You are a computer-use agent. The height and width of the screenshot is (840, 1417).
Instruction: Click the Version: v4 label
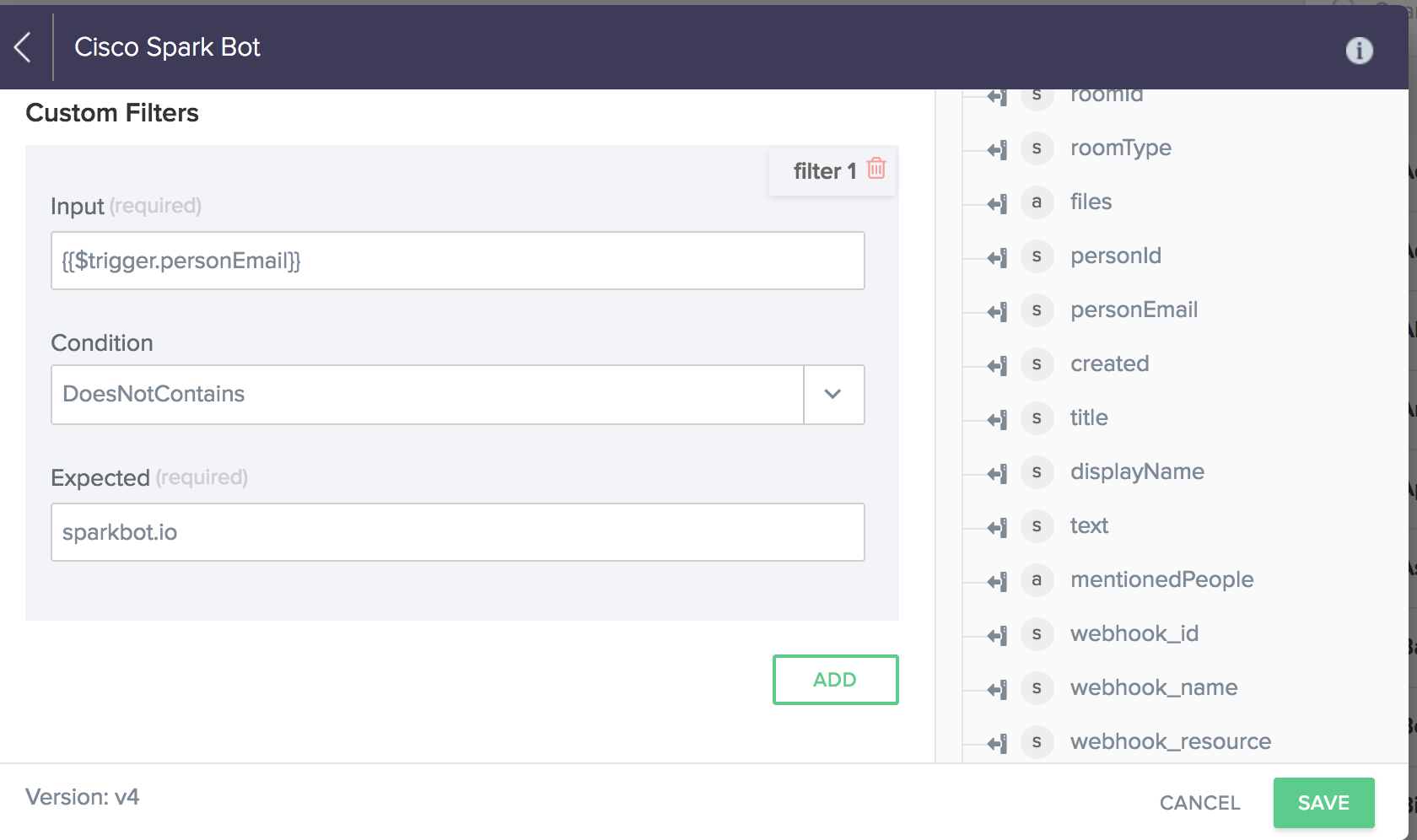pos(82,797)
